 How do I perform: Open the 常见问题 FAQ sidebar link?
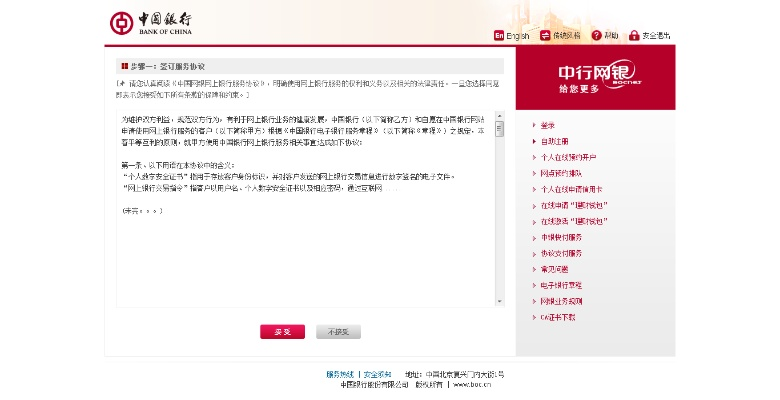click(555, 269)
